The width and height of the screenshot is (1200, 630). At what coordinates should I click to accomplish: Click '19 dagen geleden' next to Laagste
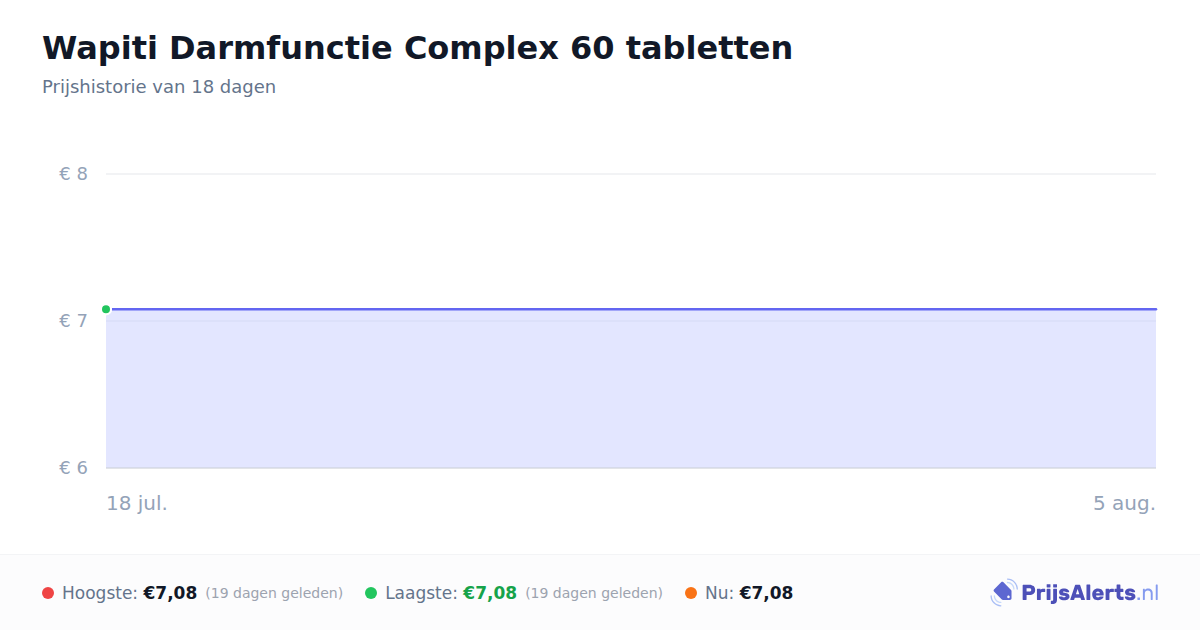594,594
